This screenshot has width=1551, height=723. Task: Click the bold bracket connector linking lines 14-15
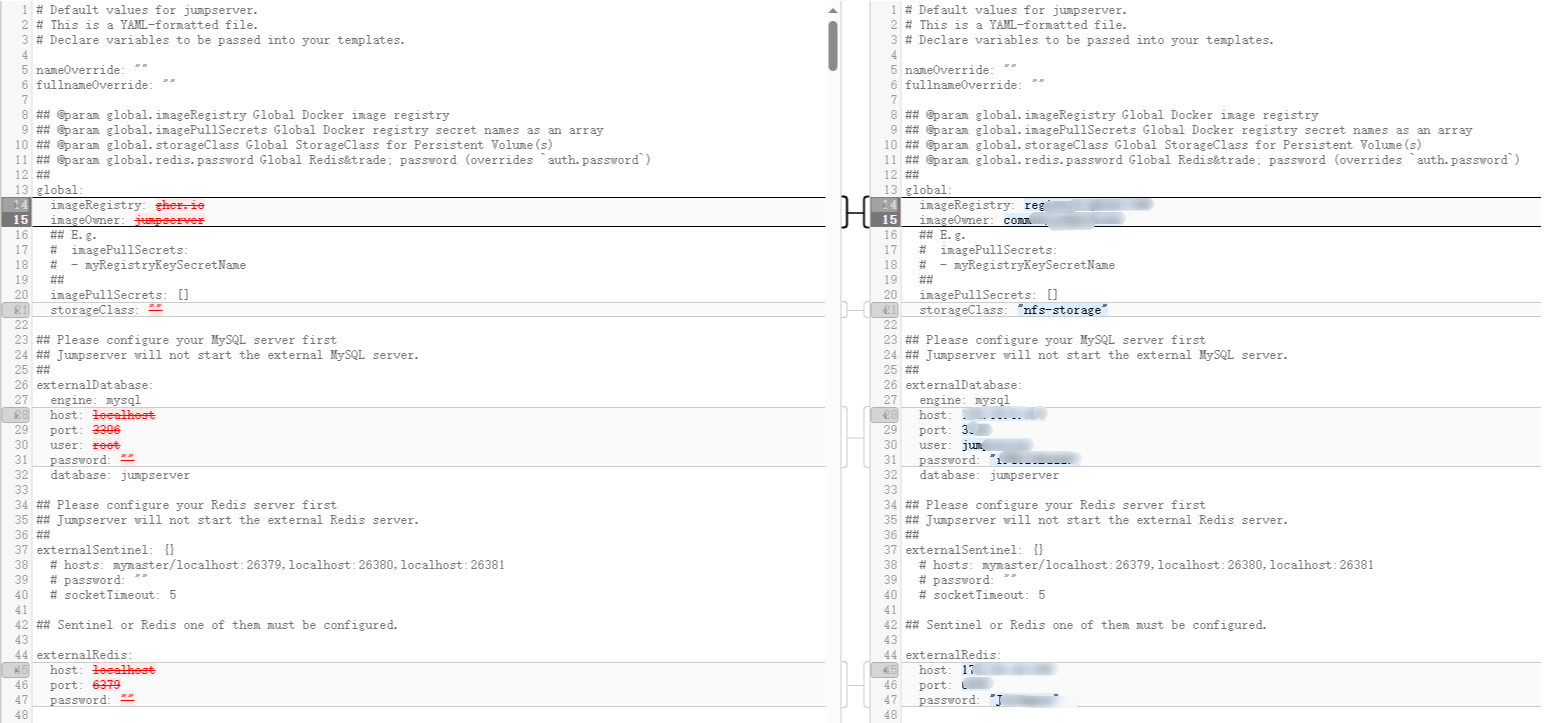(854, 212)
